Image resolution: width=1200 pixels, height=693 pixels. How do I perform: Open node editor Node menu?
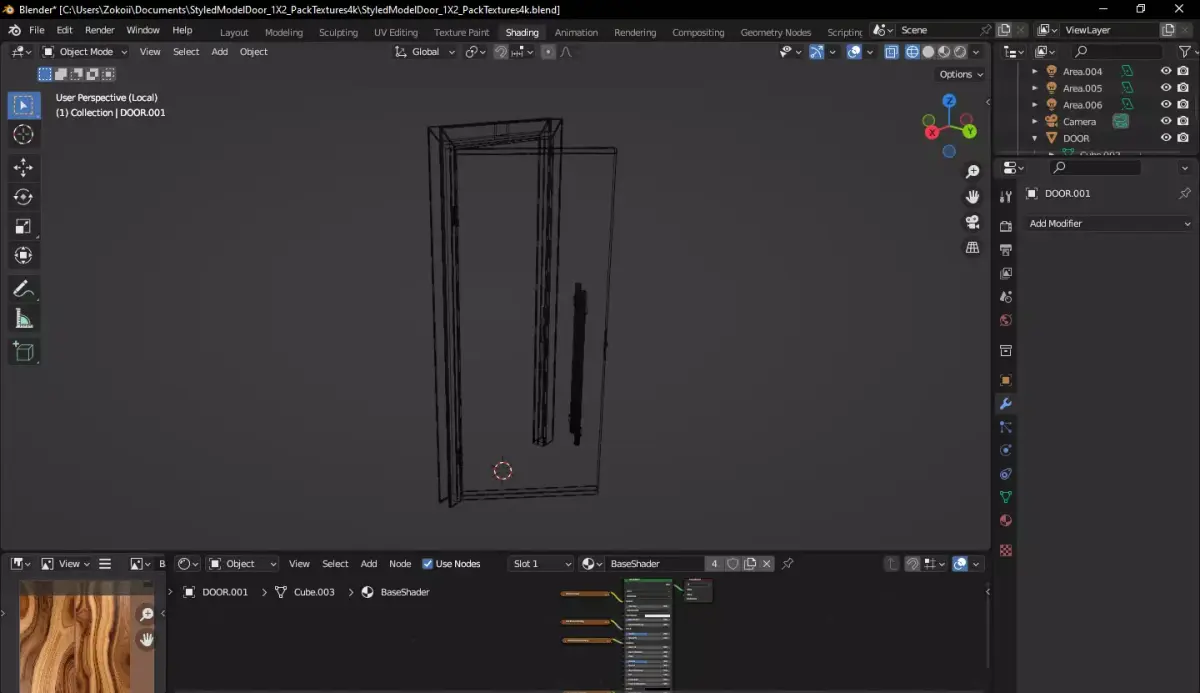tap(400, 564)
